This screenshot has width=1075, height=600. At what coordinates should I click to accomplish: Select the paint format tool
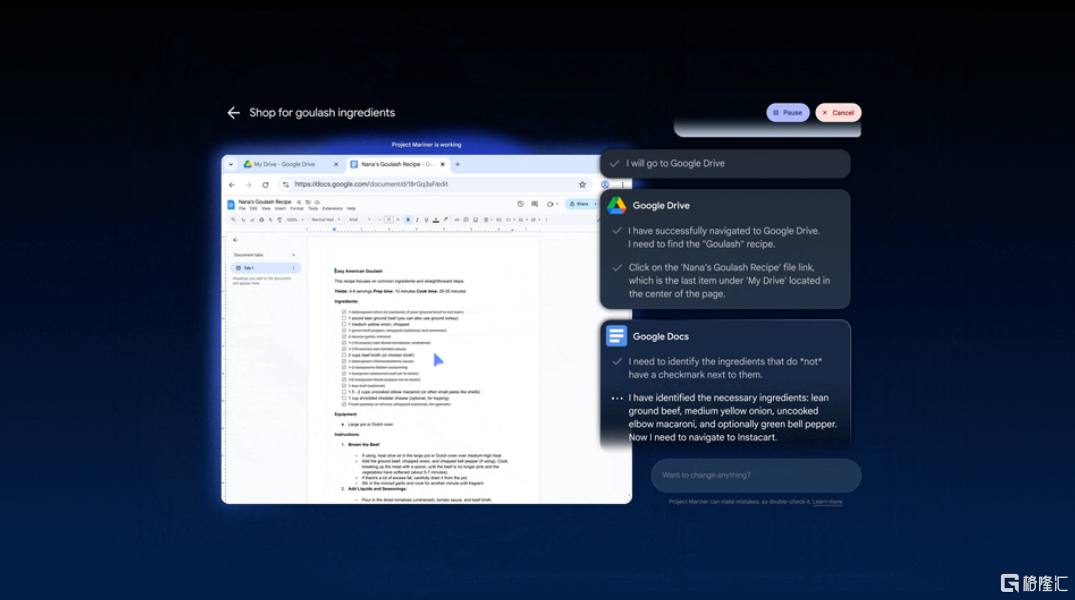click(x=279, y=220)
